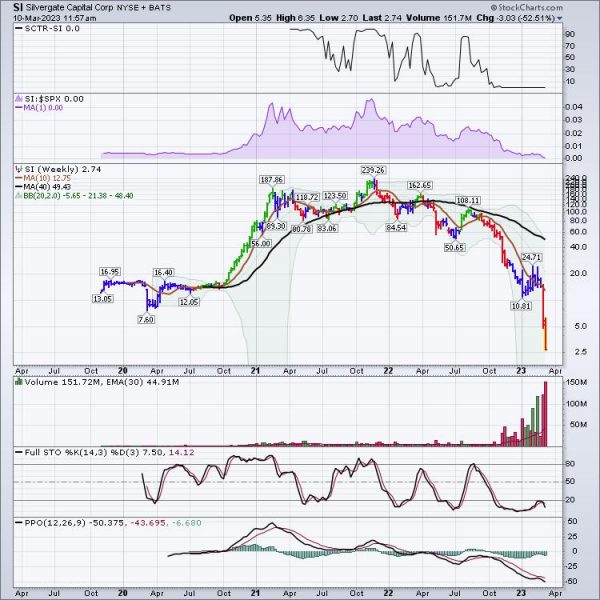Click the Volume 151.72M, EMA(30) 44.91M legend
Viewport: 600px width, 600px height.
101,382
